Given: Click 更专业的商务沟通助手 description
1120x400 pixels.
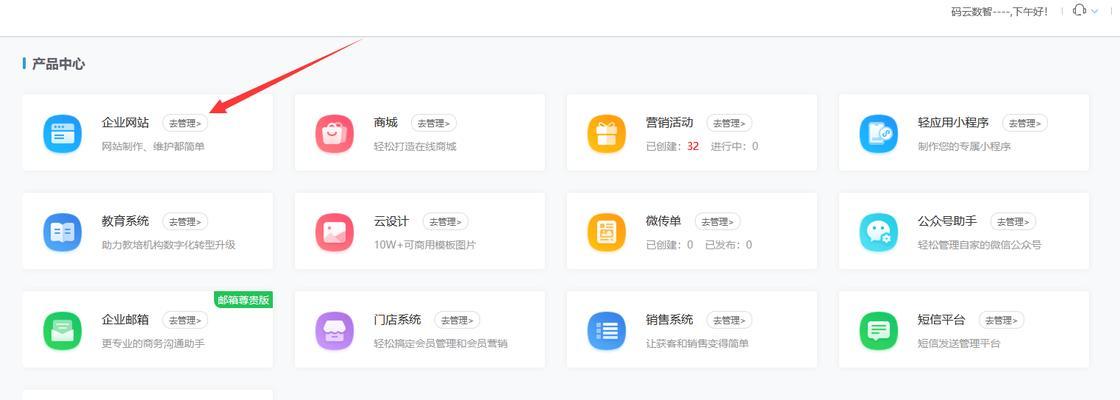Looking at the screenshot, I should coord(154,344).
